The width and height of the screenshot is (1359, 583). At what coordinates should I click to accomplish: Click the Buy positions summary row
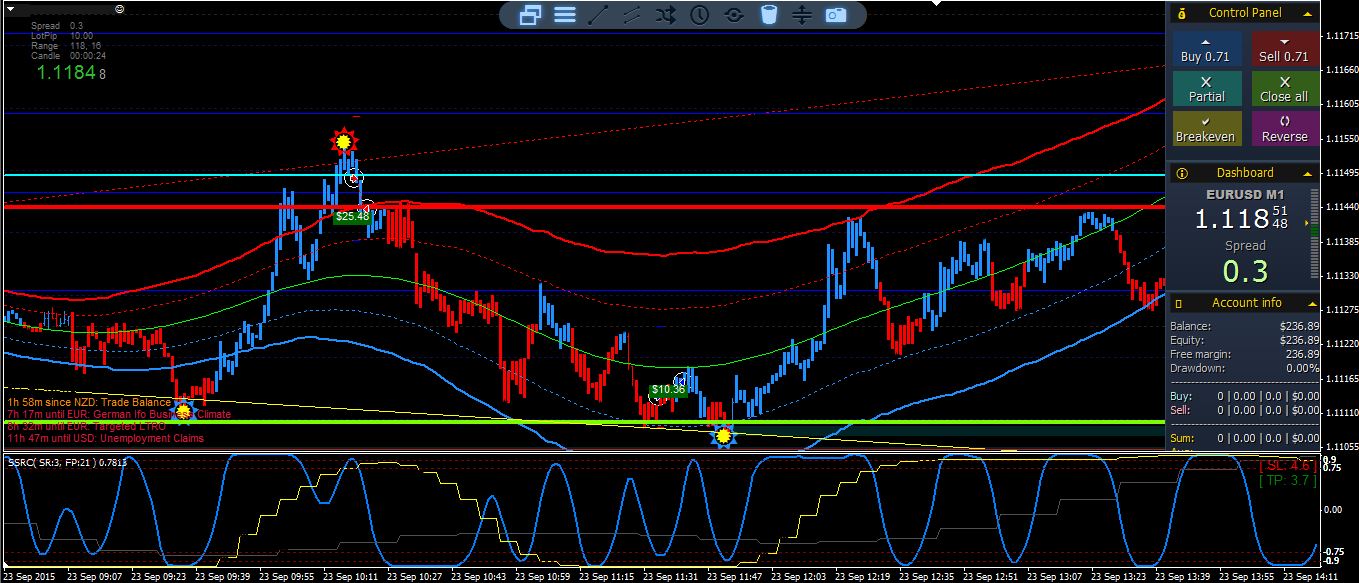pos(1245,396)
